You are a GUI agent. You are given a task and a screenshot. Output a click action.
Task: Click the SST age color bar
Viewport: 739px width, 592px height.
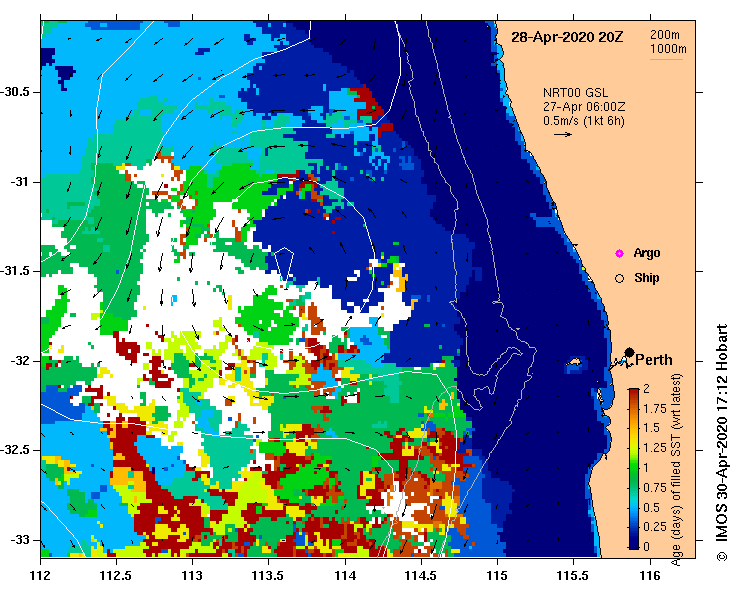tap(634, 469)
